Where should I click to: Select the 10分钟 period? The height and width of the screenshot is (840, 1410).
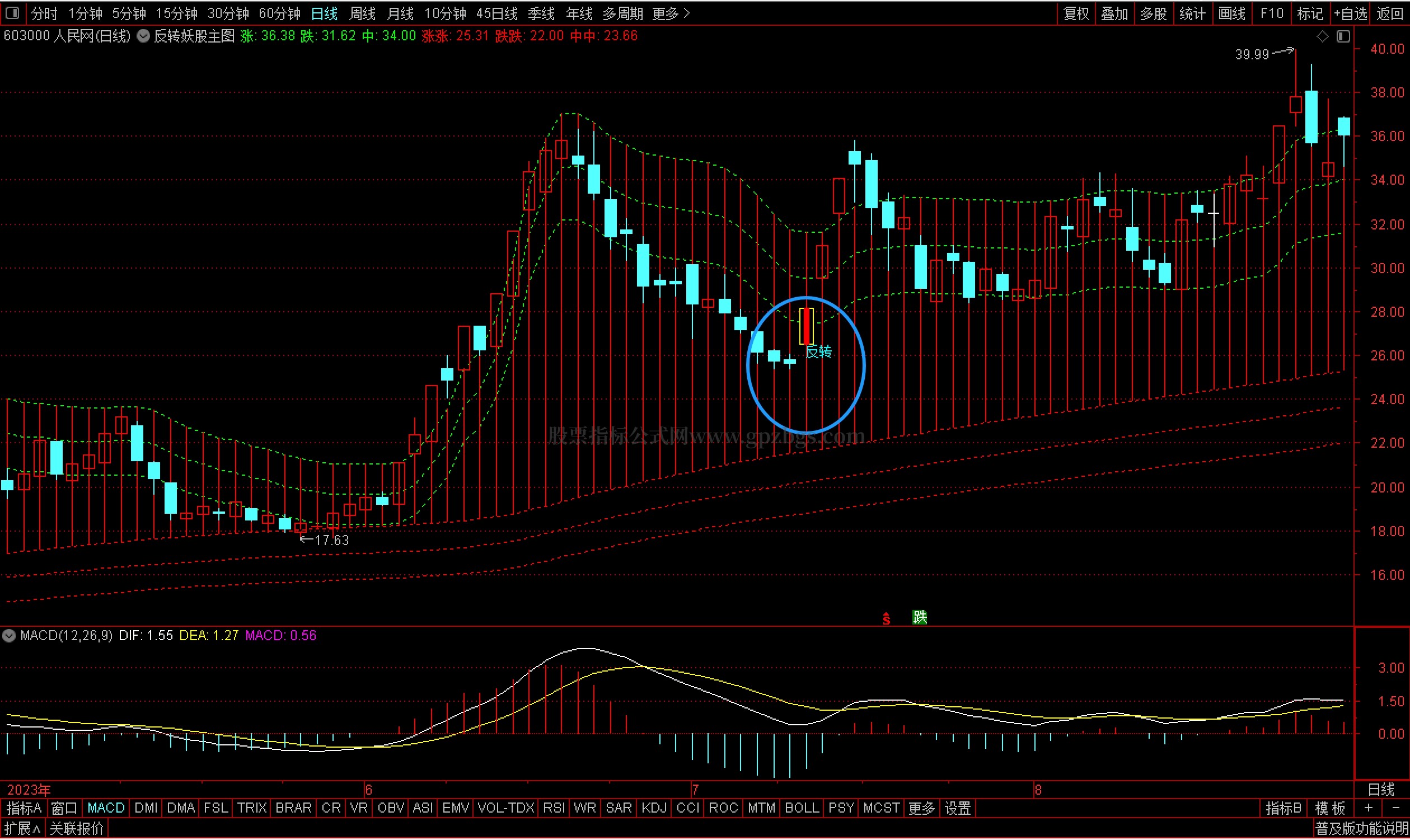click(446, 13)
